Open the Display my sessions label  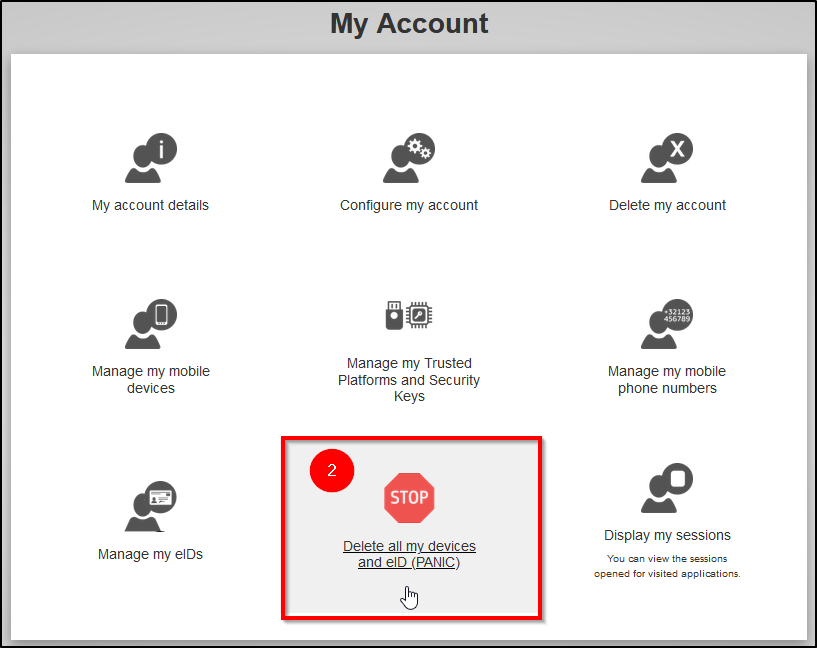(667, 535)
